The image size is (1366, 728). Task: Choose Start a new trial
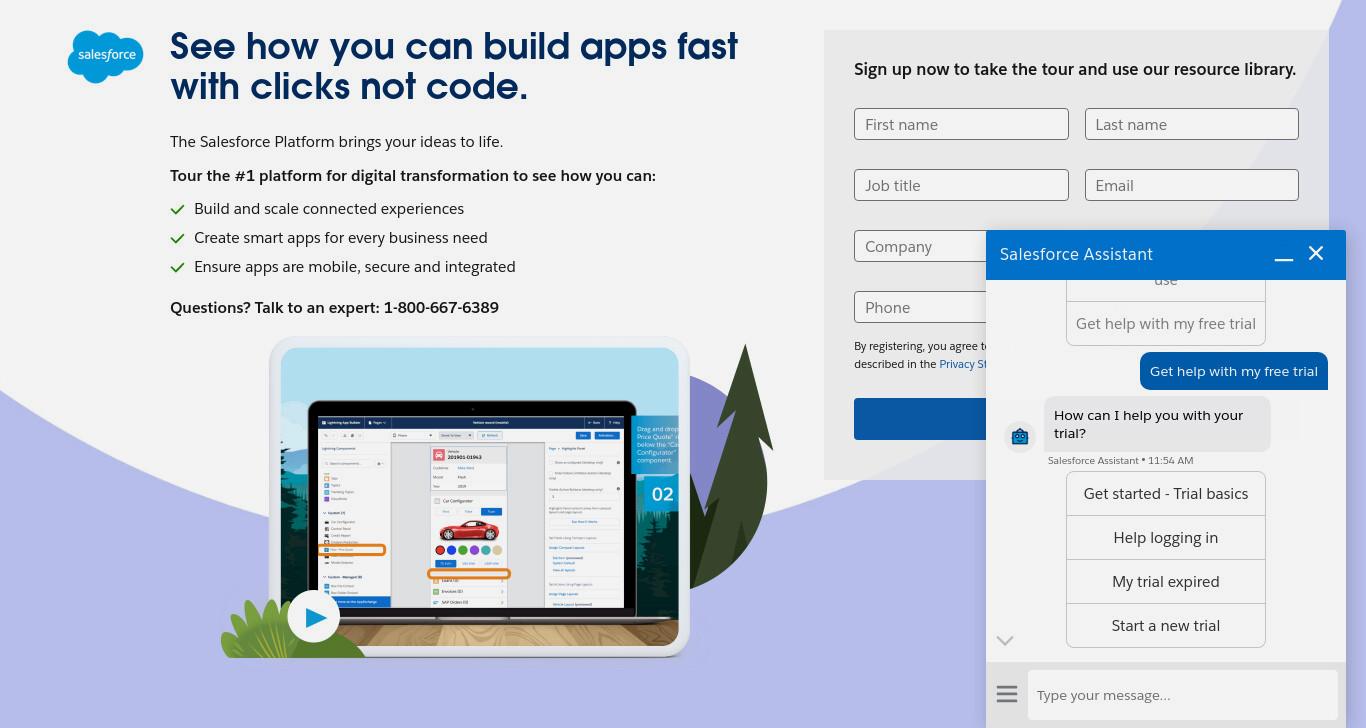(1166, 626)
